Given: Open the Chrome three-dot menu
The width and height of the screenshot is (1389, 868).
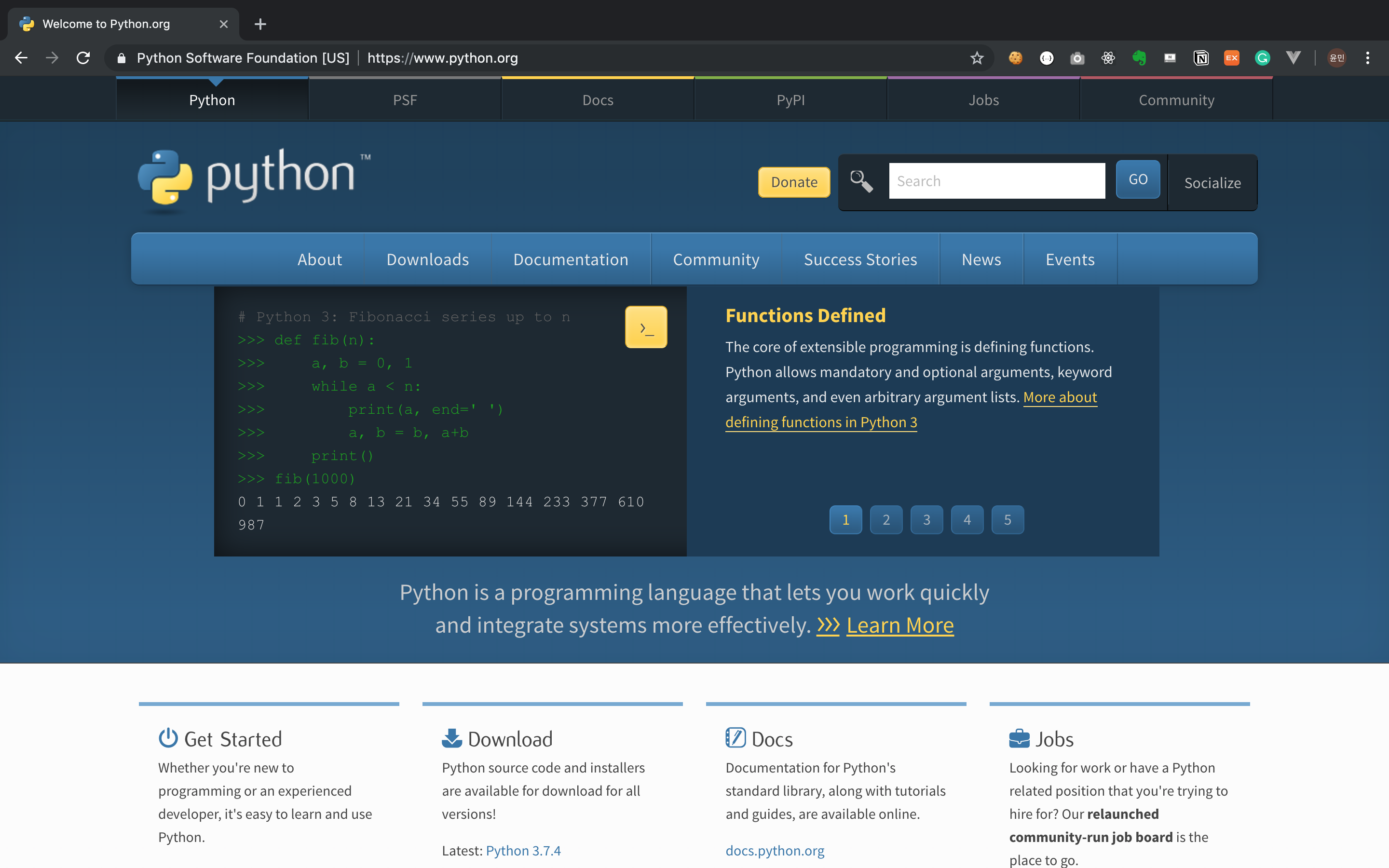Looking at the screenshot, I should (x=1368, y=58).
